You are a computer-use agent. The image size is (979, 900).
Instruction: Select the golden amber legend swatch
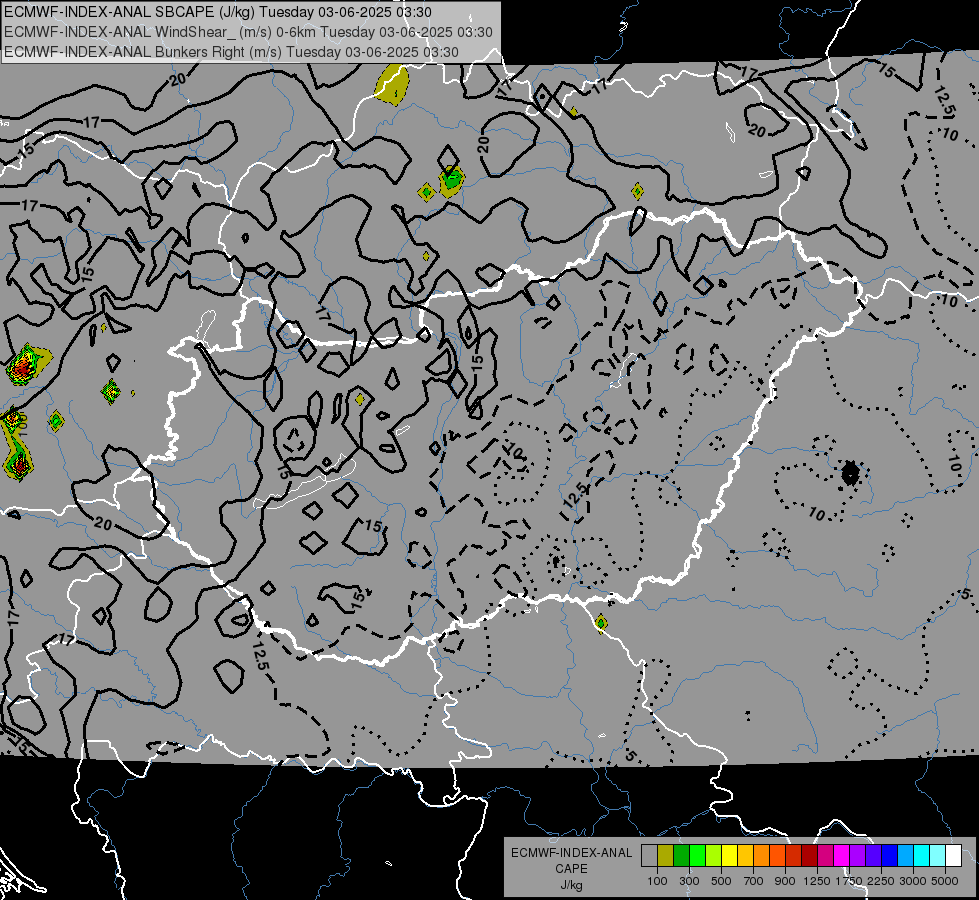tap(745, 856)
